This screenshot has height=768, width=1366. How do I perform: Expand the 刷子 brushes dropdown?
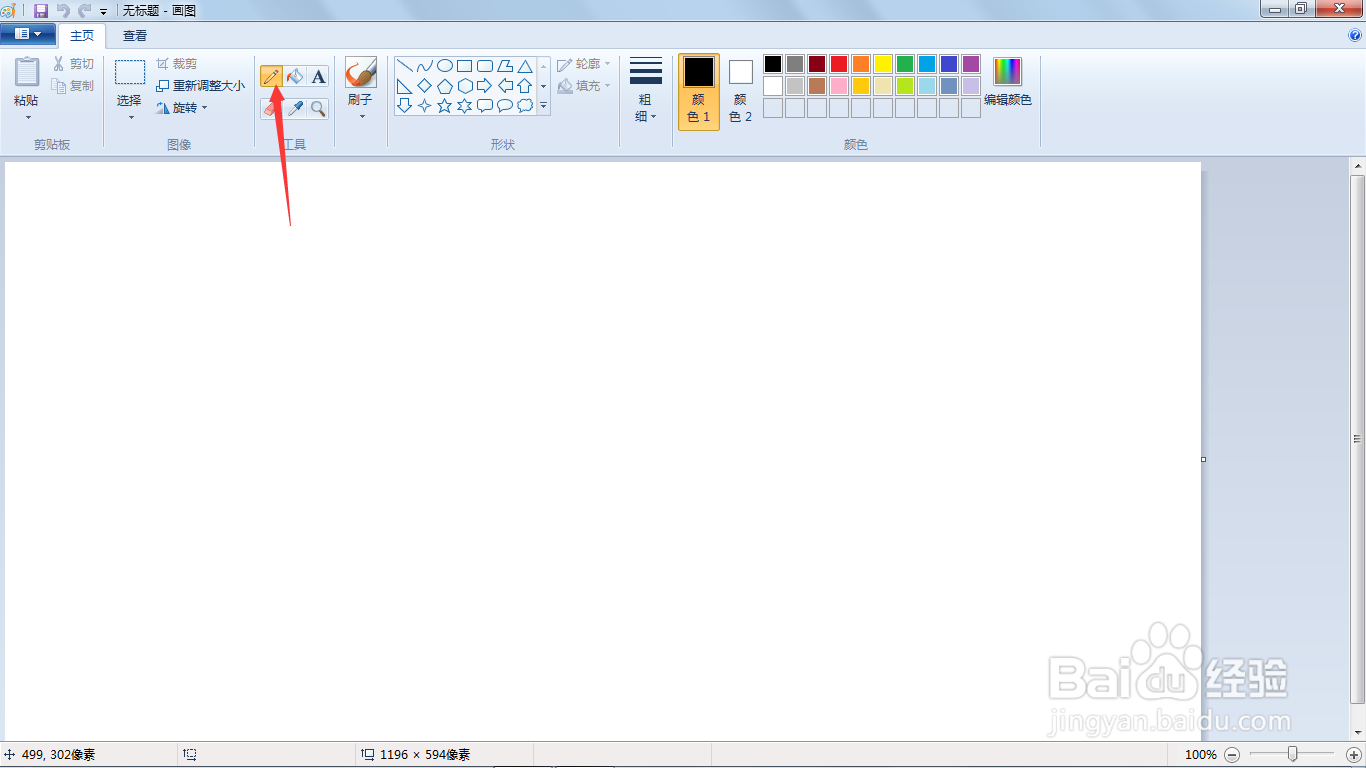click(361, 116)
